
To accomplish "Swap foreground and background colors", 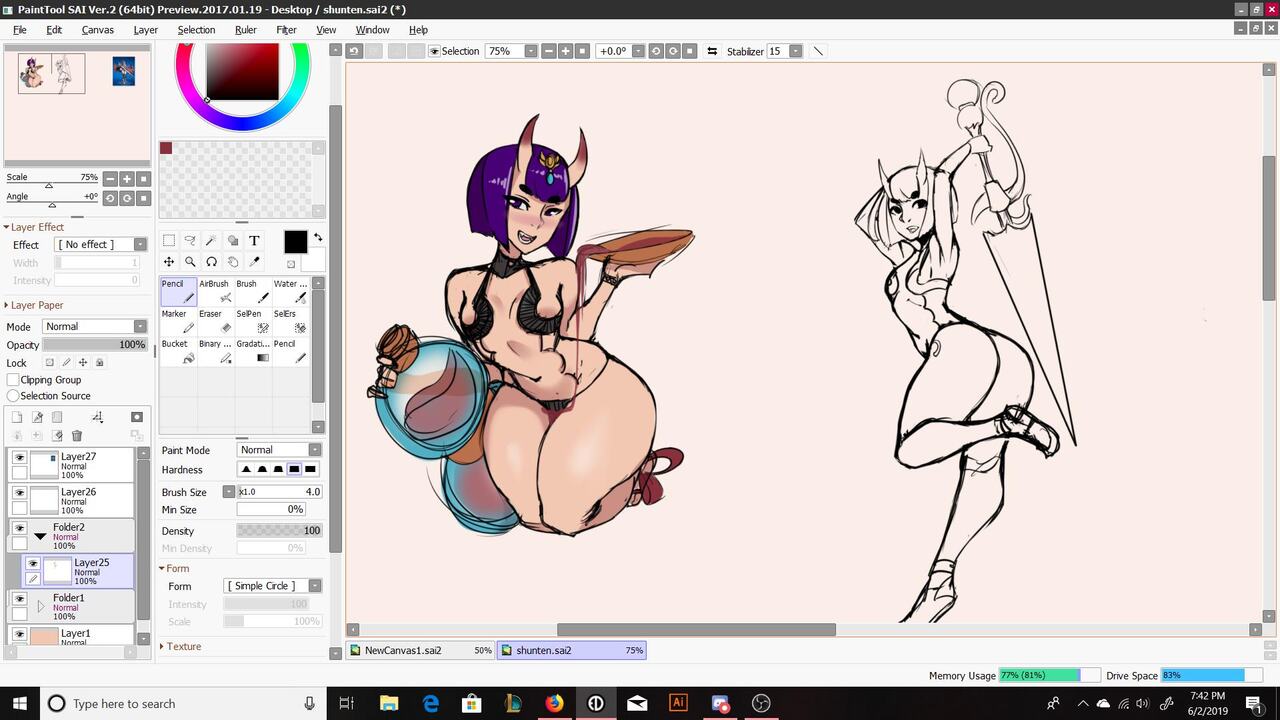I will (x=318, y=238).
